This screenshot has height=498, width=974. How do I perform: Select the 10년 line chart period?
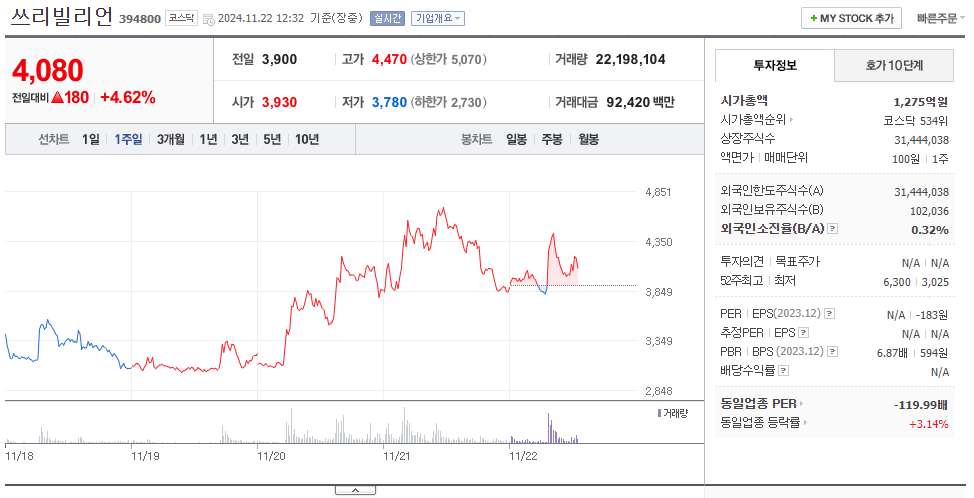pyautogui.click(x=307, y=139)
